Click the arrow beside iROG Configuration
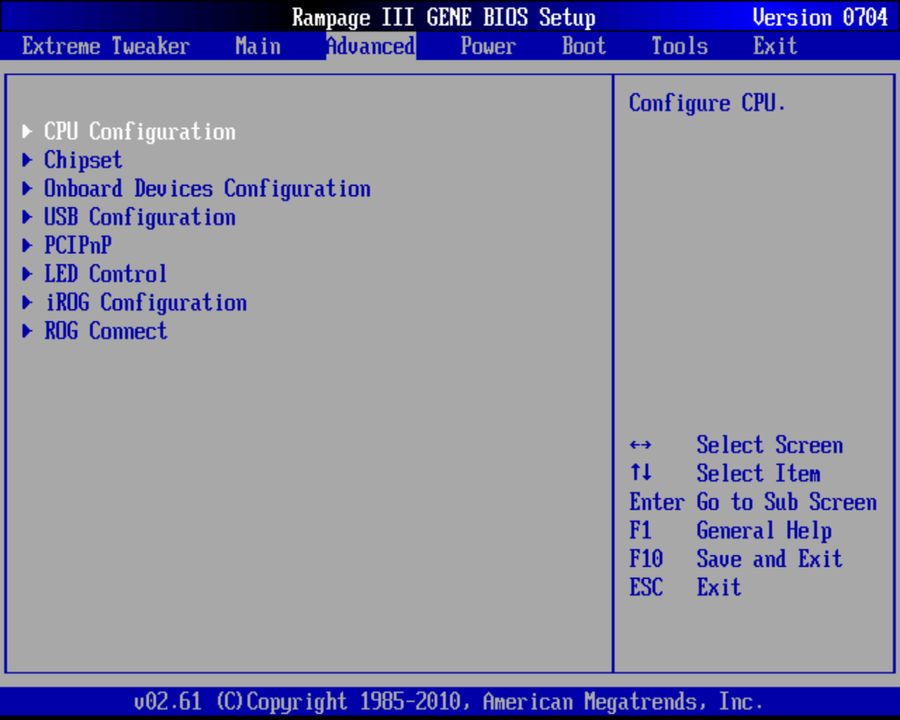 (x=27, y=302)
